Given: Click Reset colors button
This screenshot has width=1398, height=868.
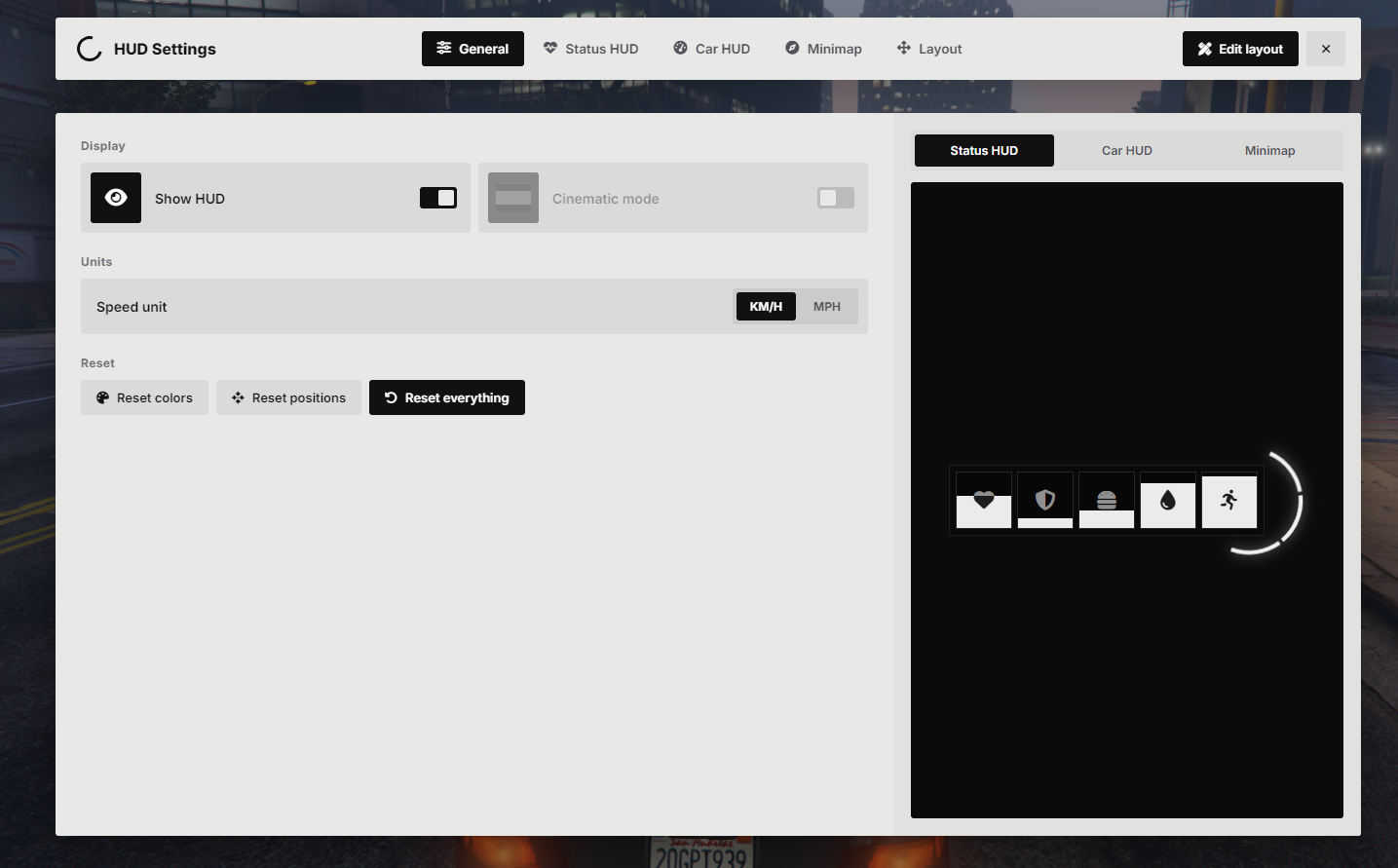Looking at the screenshot, I should tap(144, 397).
